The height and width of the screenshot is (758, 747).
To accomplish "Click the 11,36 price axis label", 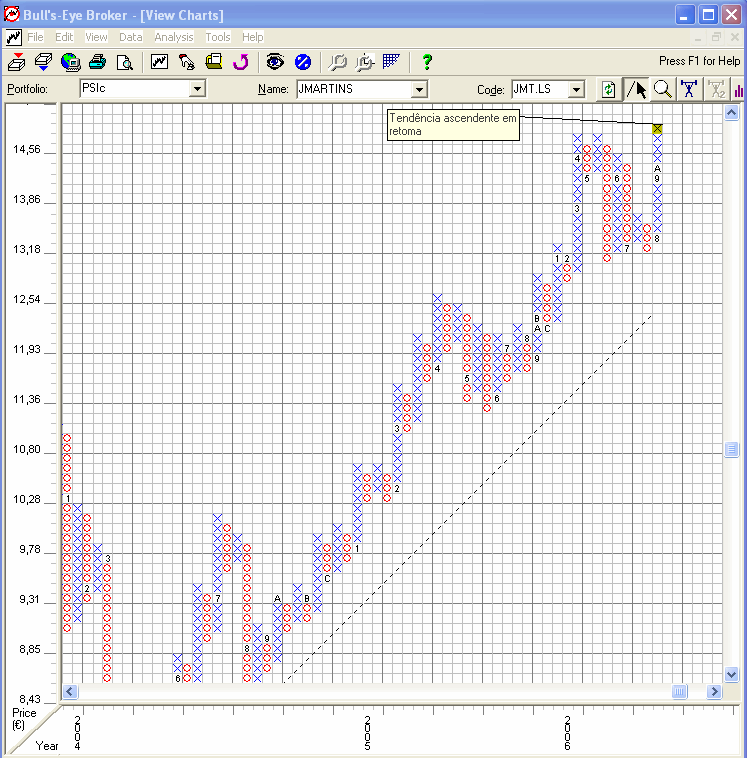I will click(x=27, y=399).
